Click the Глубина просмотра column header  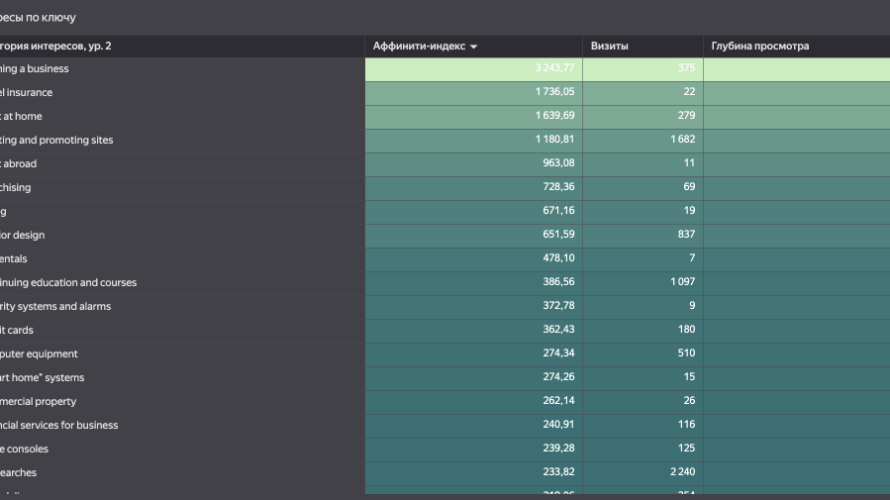click(760, 46)
